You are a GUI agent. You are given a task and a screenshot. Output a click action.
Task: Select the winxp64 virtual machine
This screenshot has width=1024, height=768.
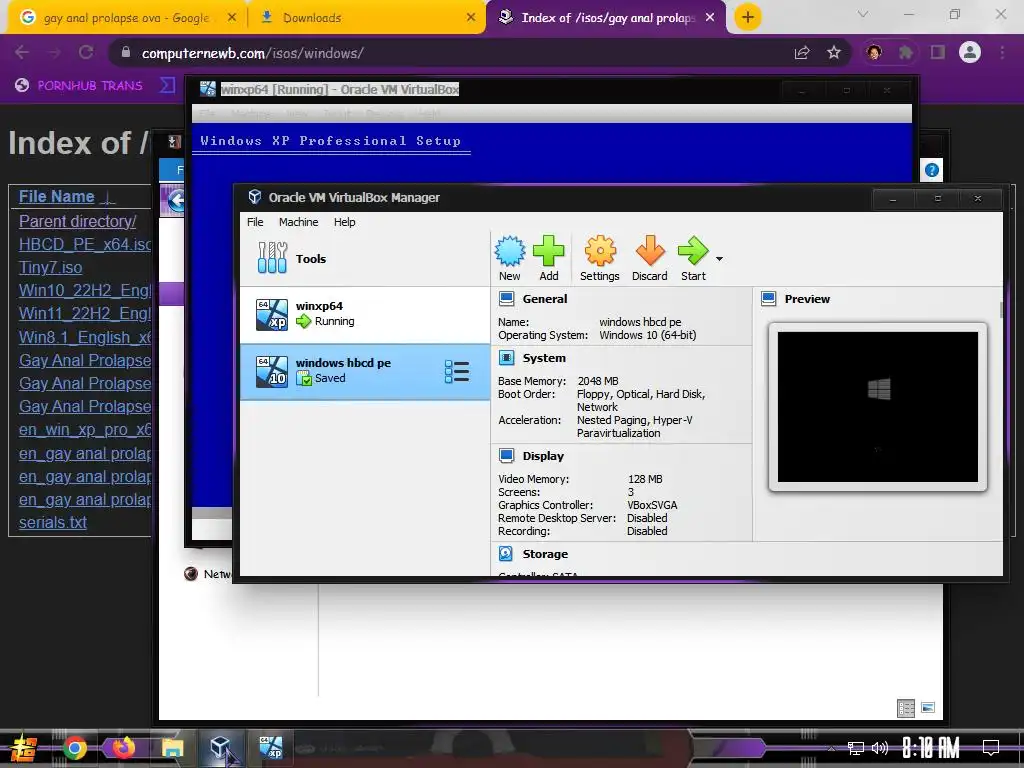click(365, 315)
